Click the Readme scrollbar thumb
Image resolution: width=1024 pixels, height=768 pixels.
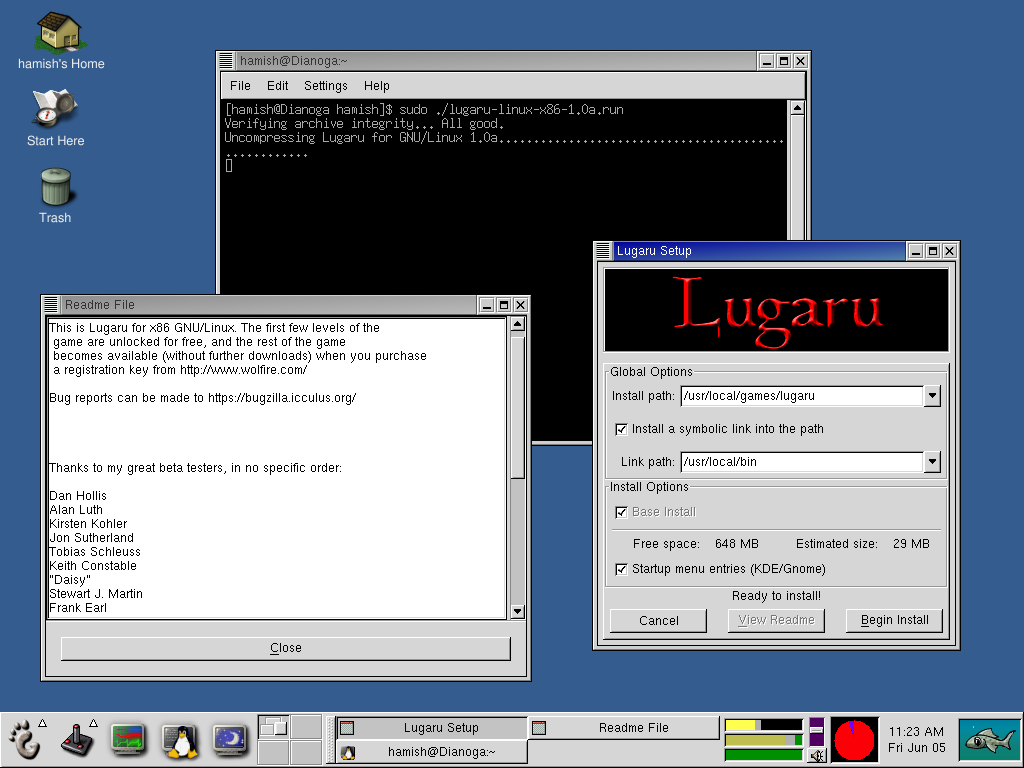517,406
